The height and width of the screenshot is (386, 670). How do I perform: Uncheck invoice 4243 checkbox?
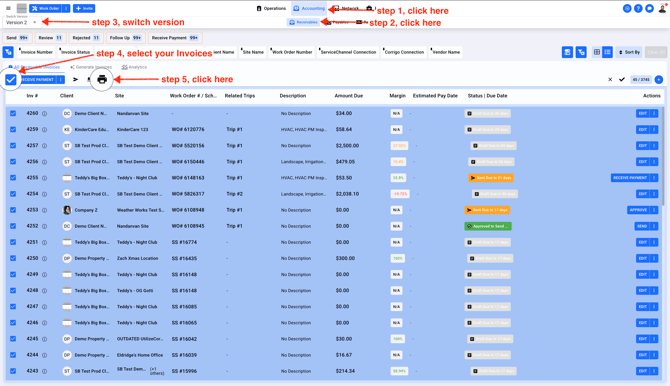13,371
